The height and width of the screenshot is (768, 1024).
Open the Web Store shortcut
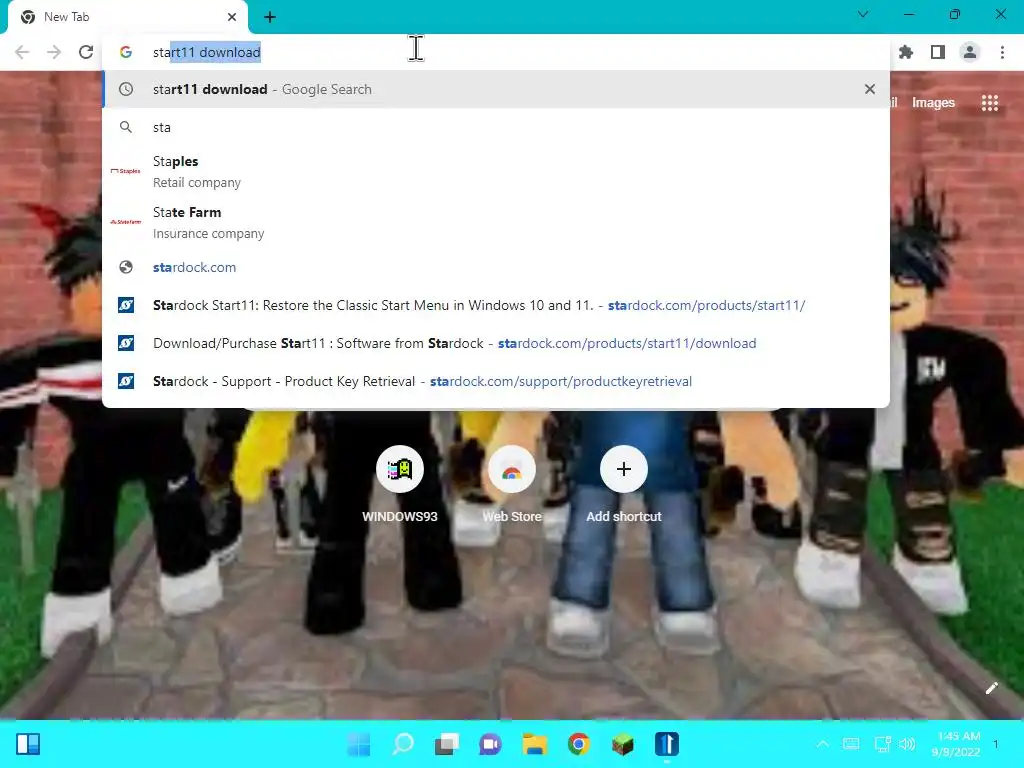pyautogui.click(x=512, y=485)
